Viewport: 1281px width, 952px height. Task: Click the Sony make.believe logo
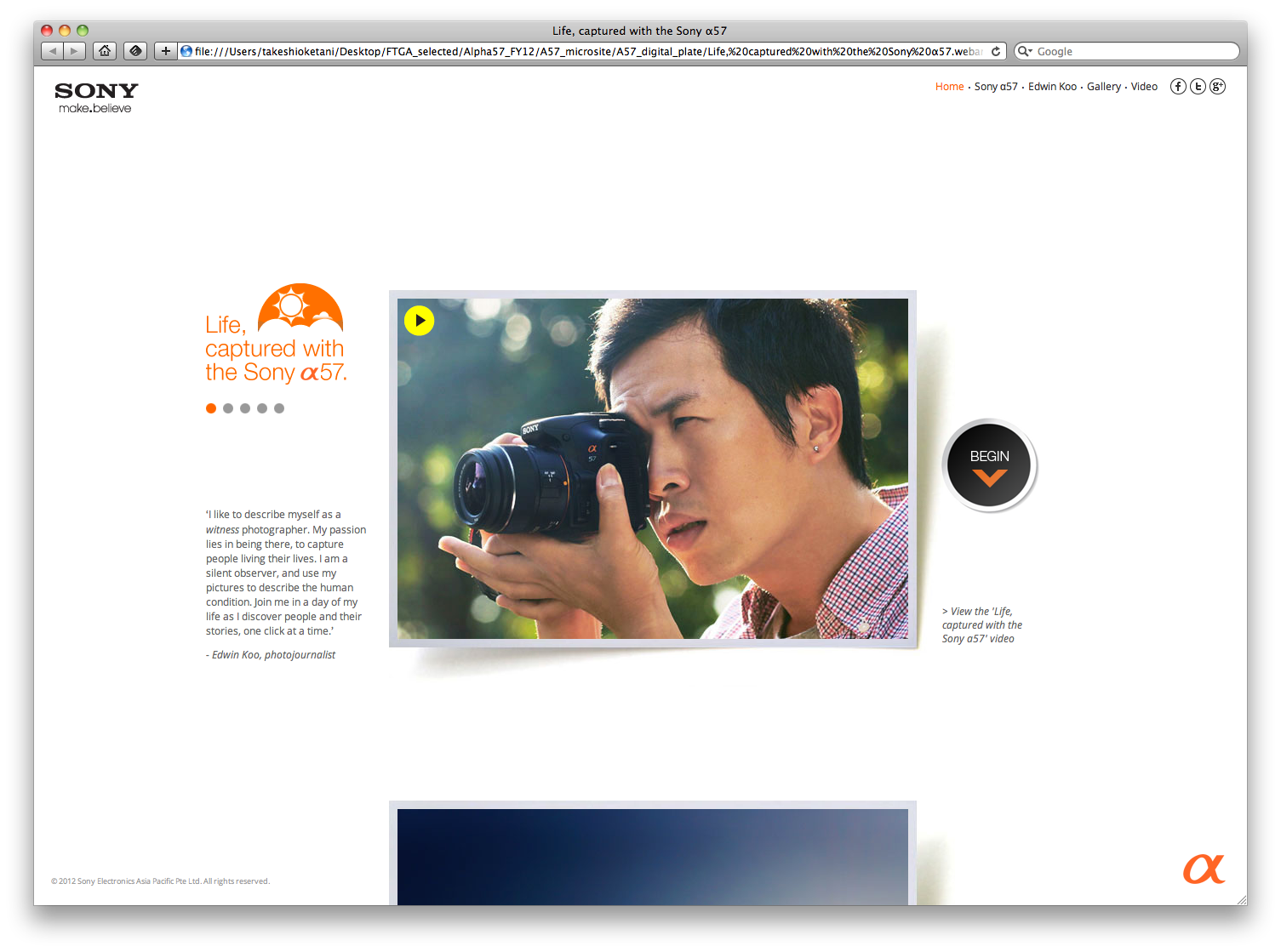tap(96, 97)
